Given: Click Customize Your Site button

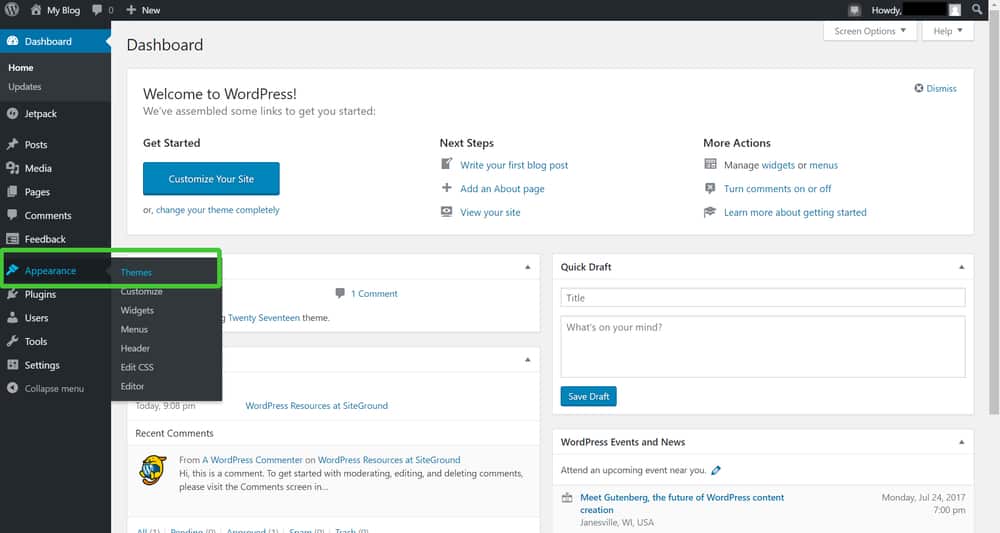Looking at the screenshot, I should coord(211,179).
